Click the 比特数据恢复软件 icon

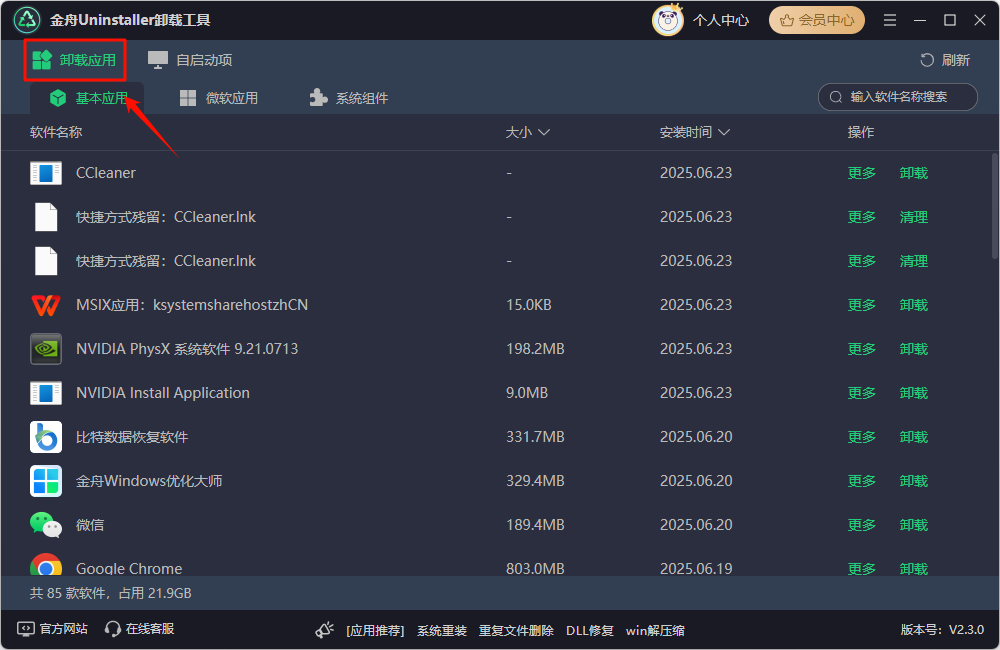(x=46, y=437)
